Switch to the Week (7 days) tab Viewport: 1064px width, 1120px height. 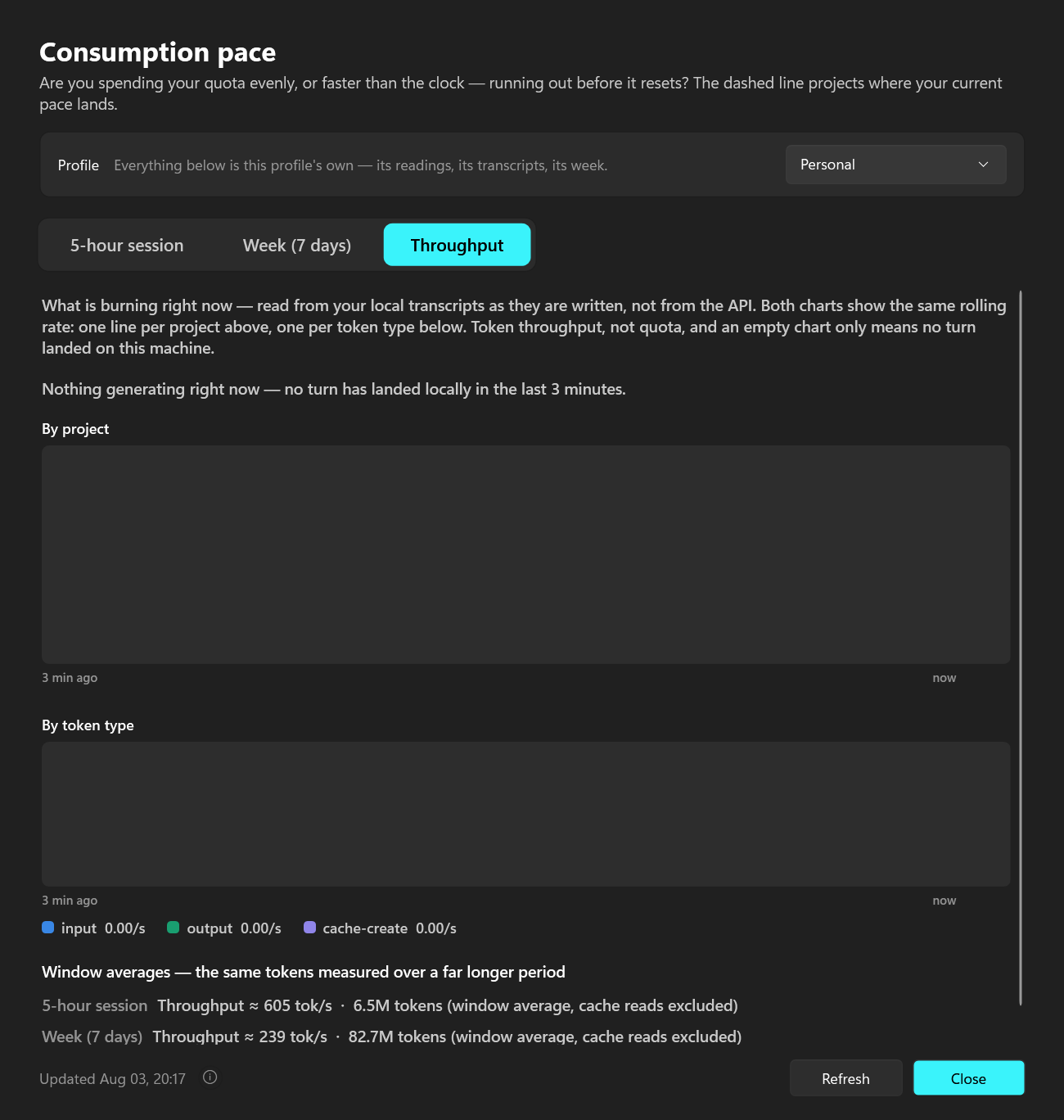(297, 245)
